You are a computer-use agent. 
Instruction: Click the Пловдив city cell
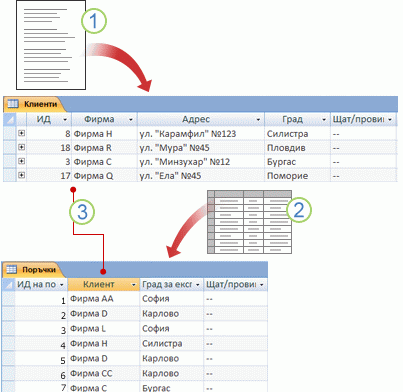(x=297, y=148)
